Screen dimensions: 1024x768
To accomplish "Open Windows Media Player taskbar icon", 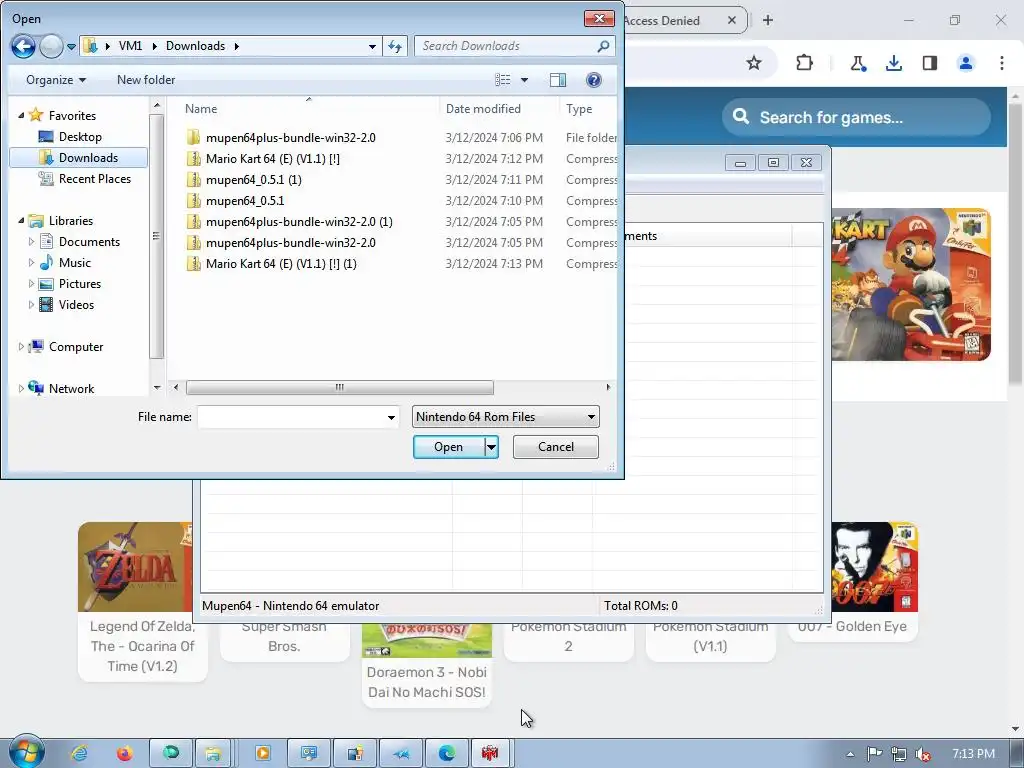I will [263, 753].
